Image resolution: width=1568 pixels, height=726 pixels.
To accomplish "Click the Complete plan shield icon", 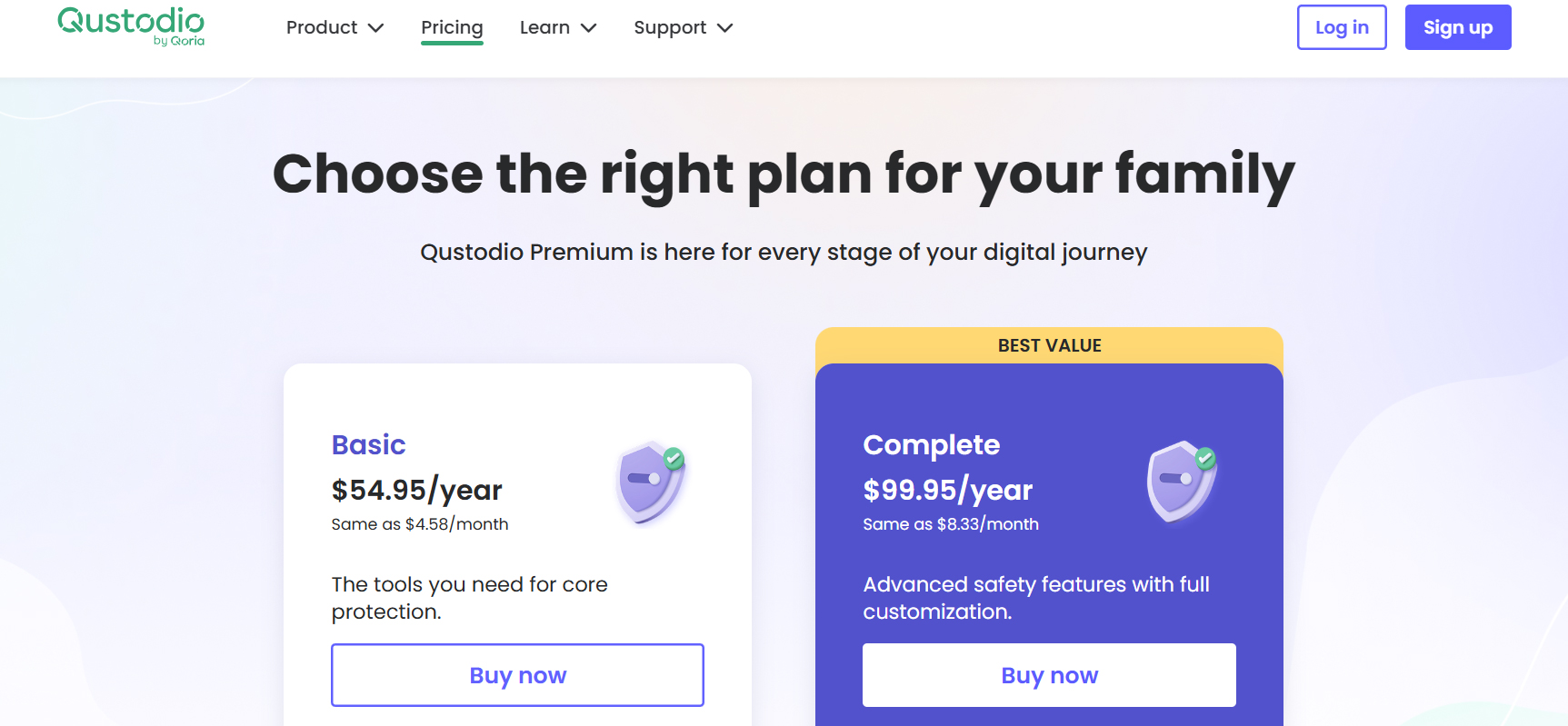I will (x=1182, y=482).
